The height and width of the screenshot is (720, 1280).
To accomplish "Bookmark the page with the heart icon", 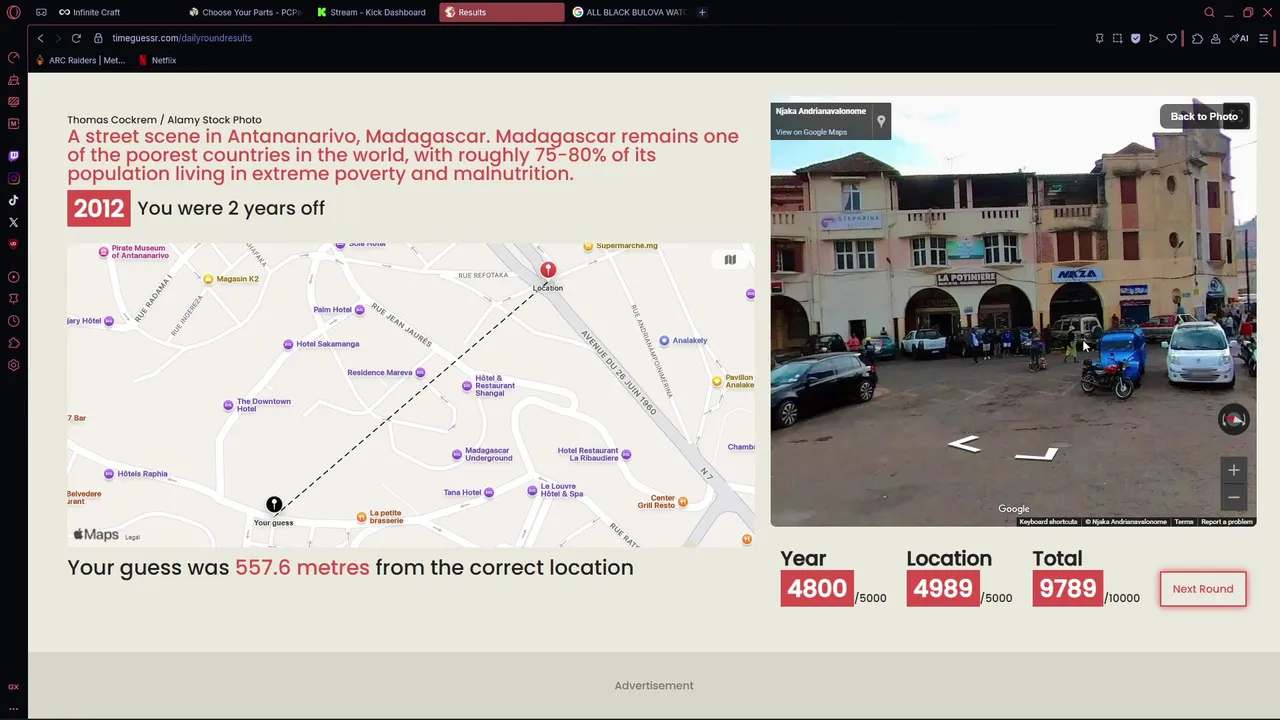I will [x=1171, y=38].
